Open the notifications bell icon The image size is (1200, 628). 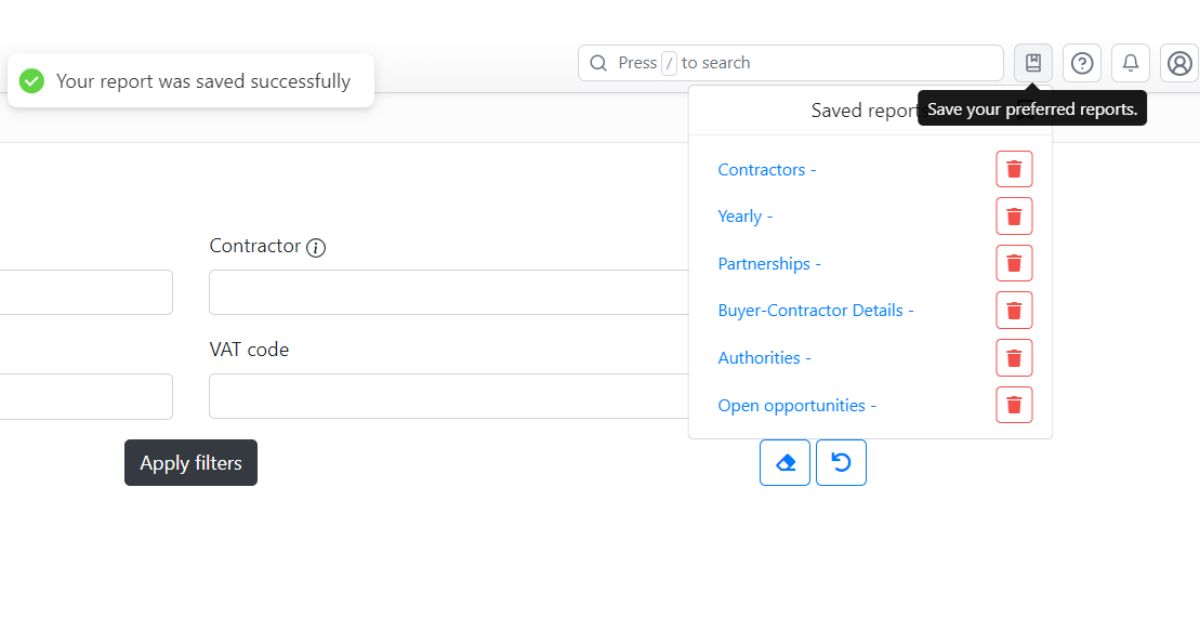point(1130,63)
